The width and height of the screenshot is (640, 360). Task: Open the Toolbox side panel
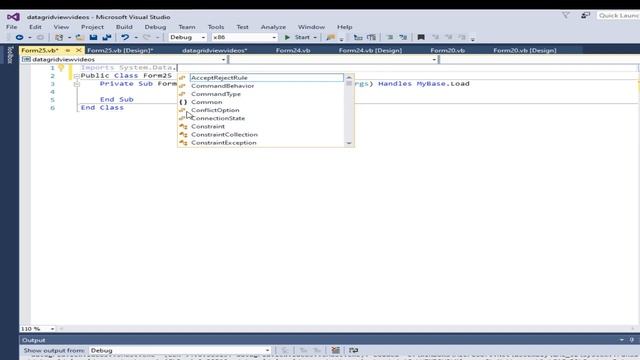(10, 55)
